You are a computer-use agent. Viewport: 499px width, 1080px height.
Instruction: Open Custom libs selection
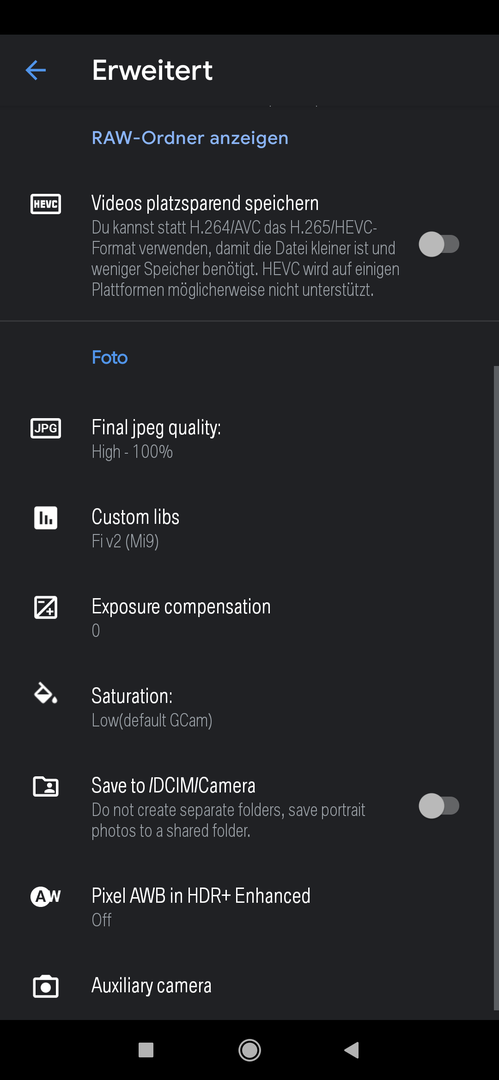[250, 528]
